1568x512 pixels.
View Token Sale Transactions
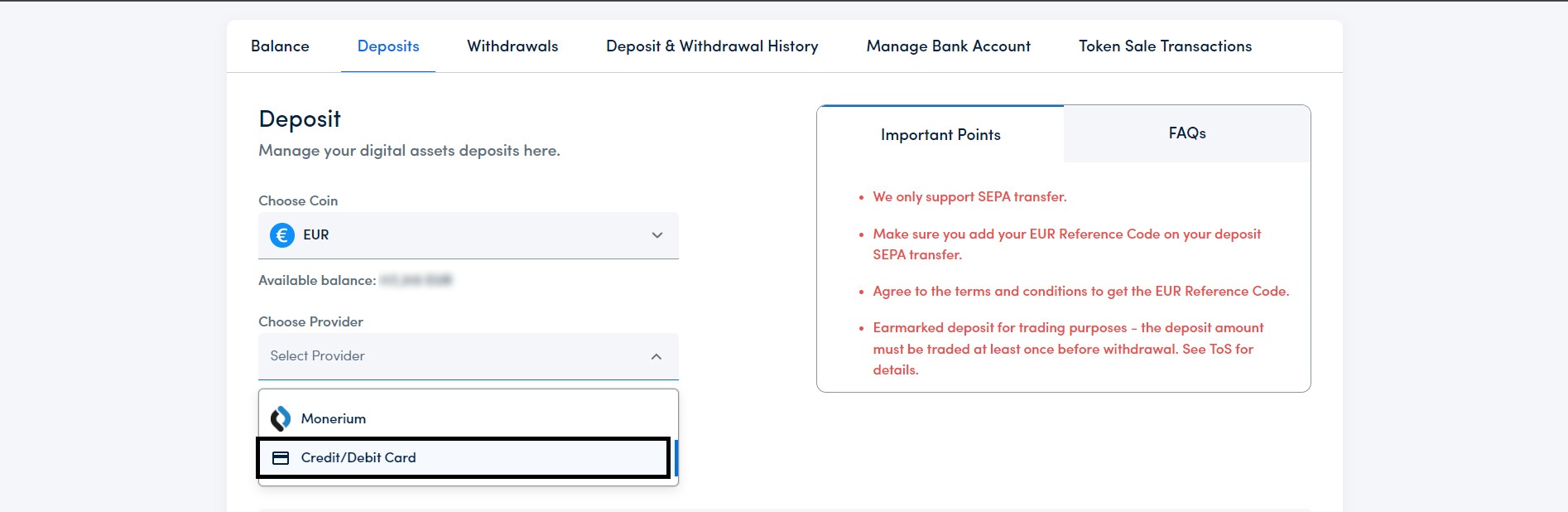click(x=1164, y=46)
